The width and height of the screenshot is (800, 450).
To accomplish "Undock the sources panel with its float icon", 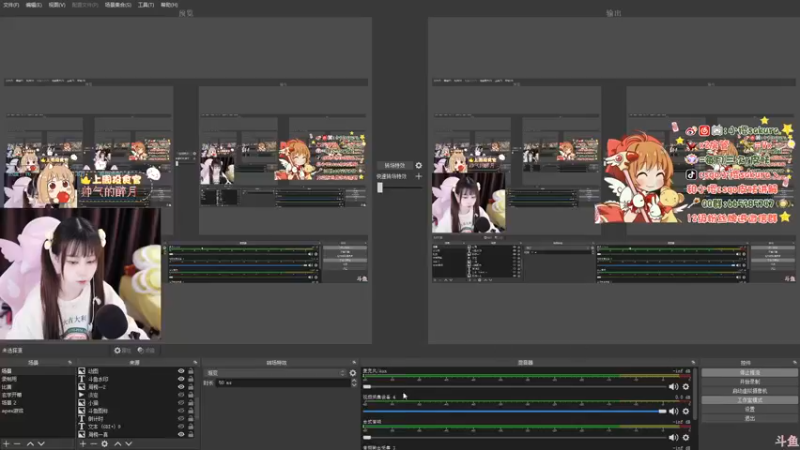I will tap(195, 363).
